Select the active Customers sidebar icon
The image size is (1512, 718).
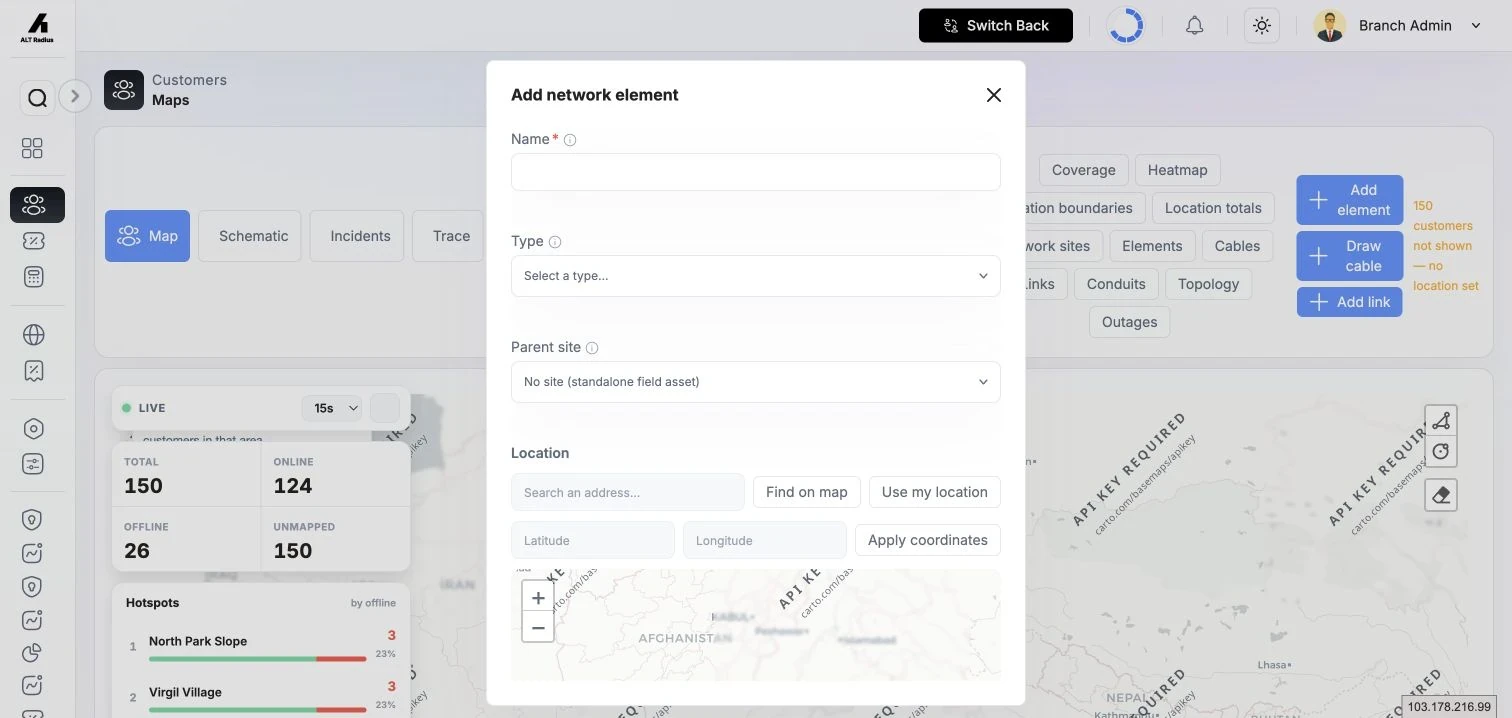coord(37,205)
